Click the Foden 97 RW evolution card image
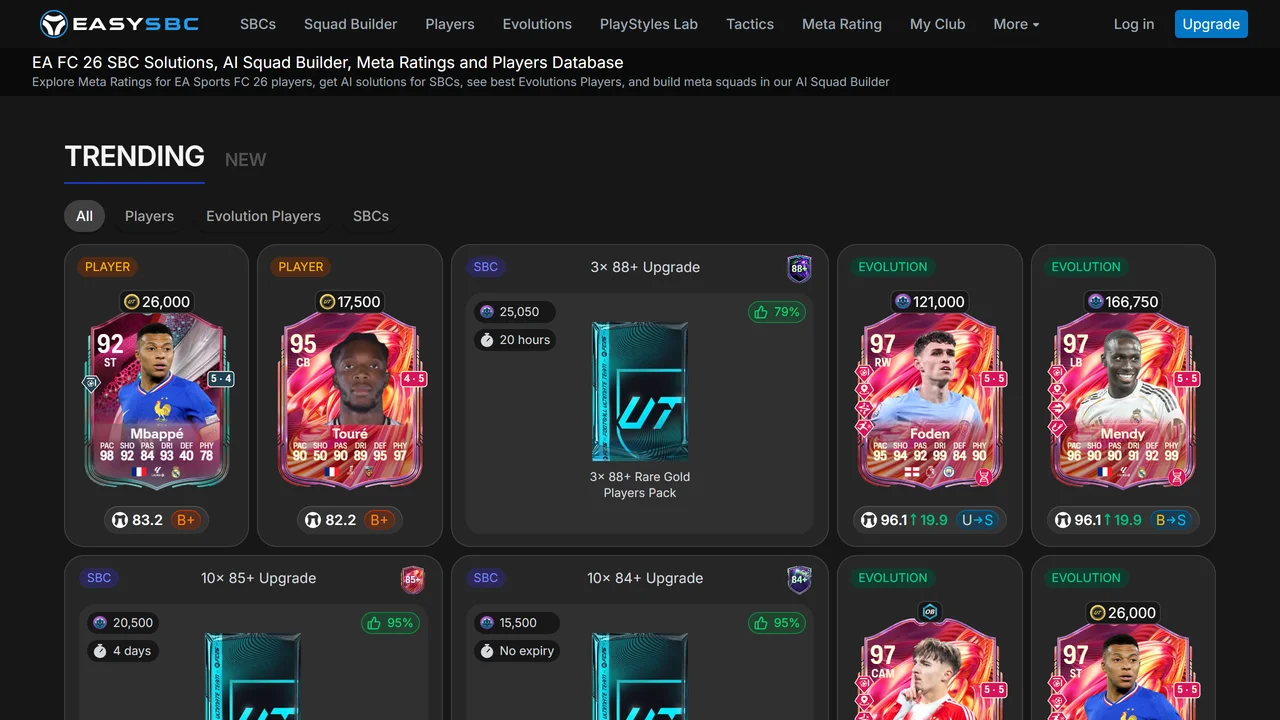Image resolution: width=1280 pixels, height=720 pixels. 930,402
